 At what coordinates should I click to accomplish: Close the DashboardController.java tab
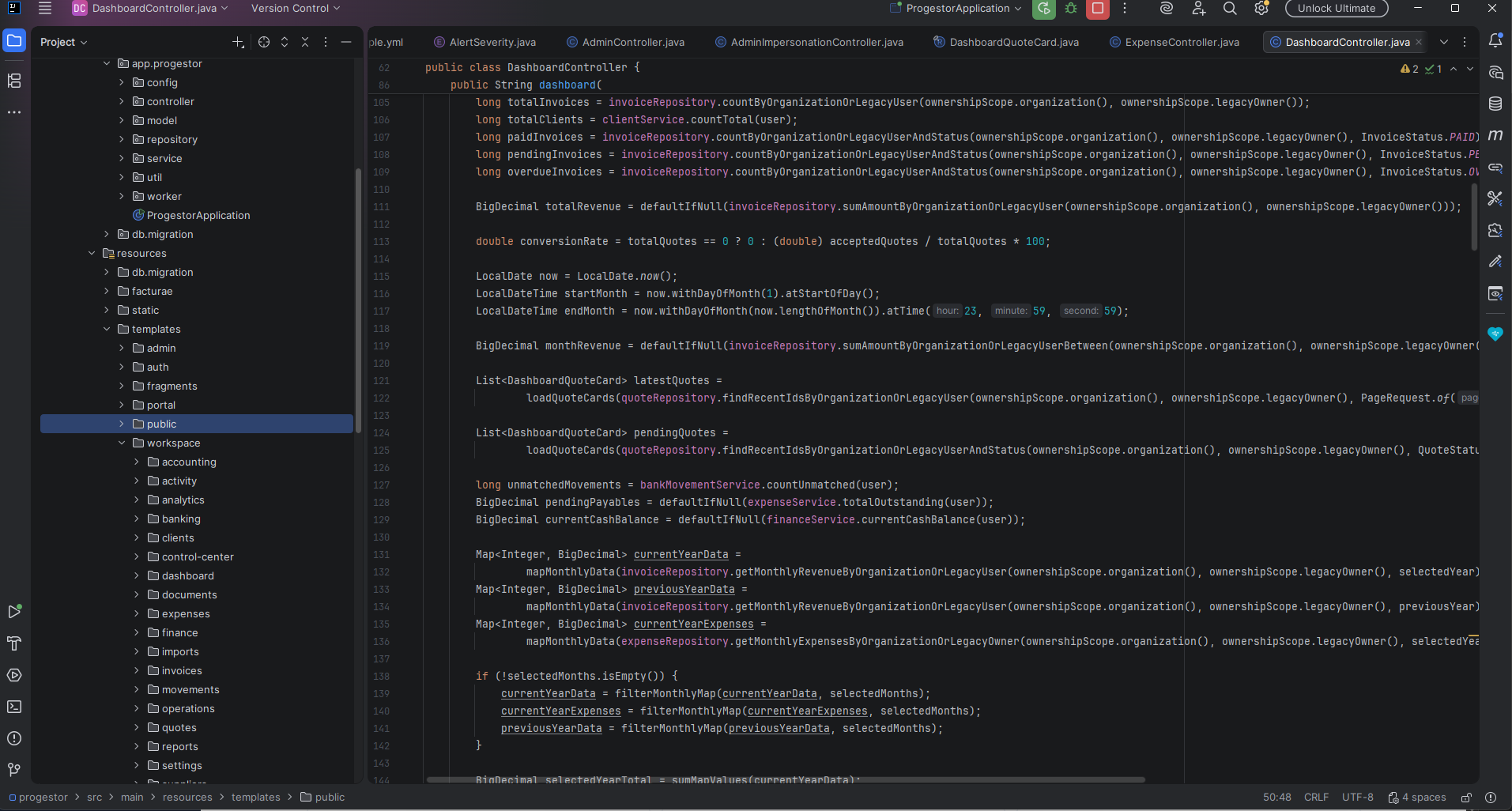pos(1419,42)
